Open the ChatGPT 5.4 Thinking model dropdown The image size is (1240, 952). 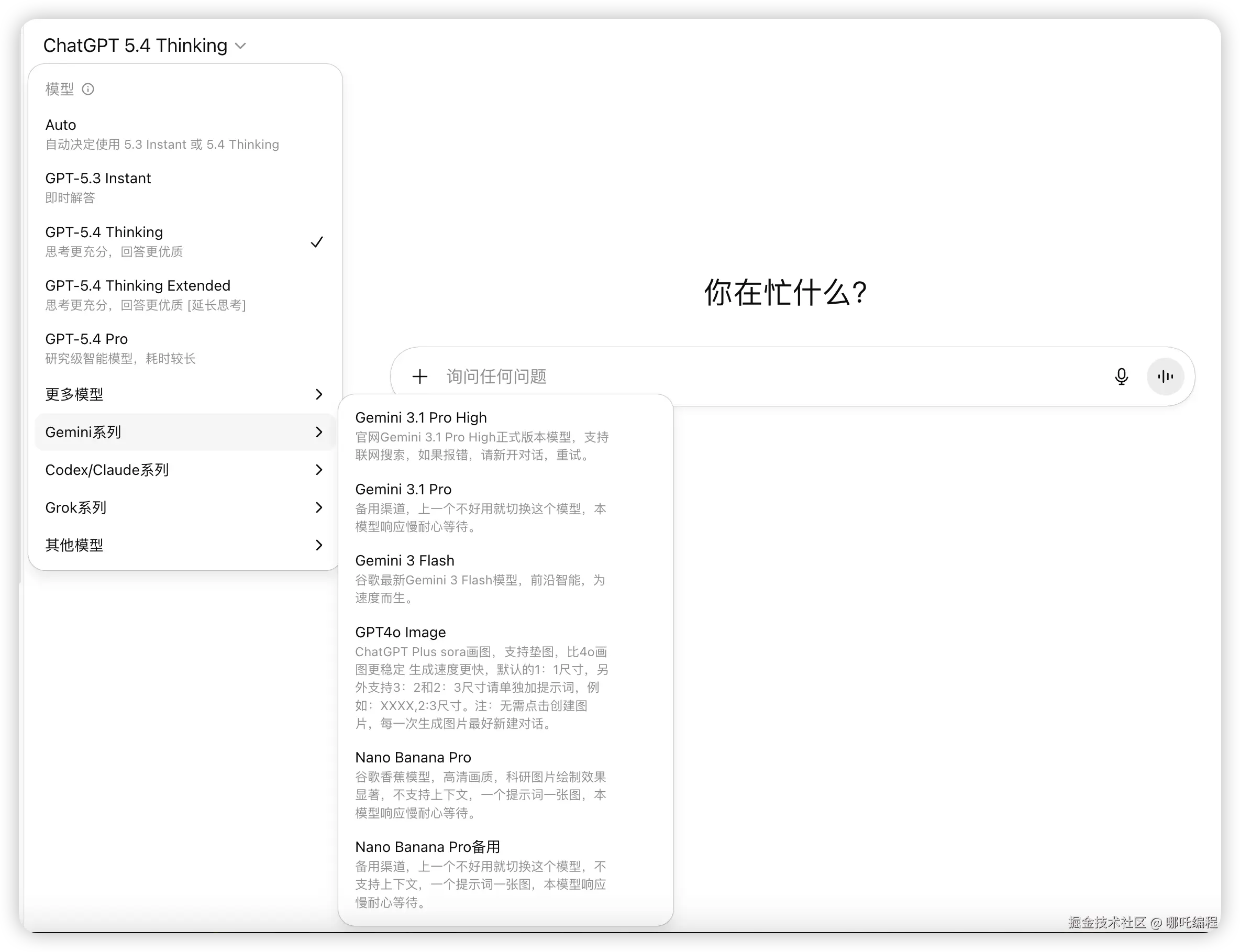[x=145, y=46]
